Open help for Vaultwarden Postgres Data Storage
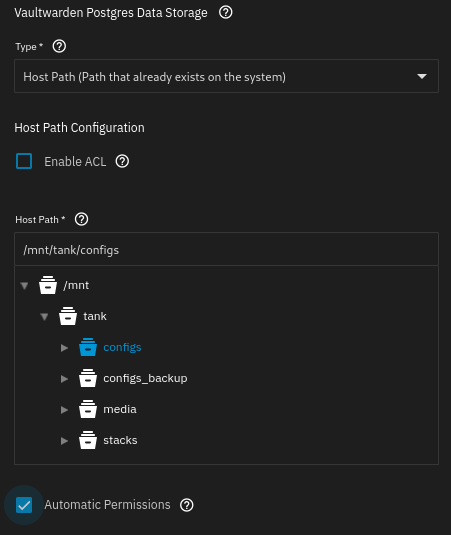Screen dimensions: 451x535 pyautogui.click(x=226, y=13)
